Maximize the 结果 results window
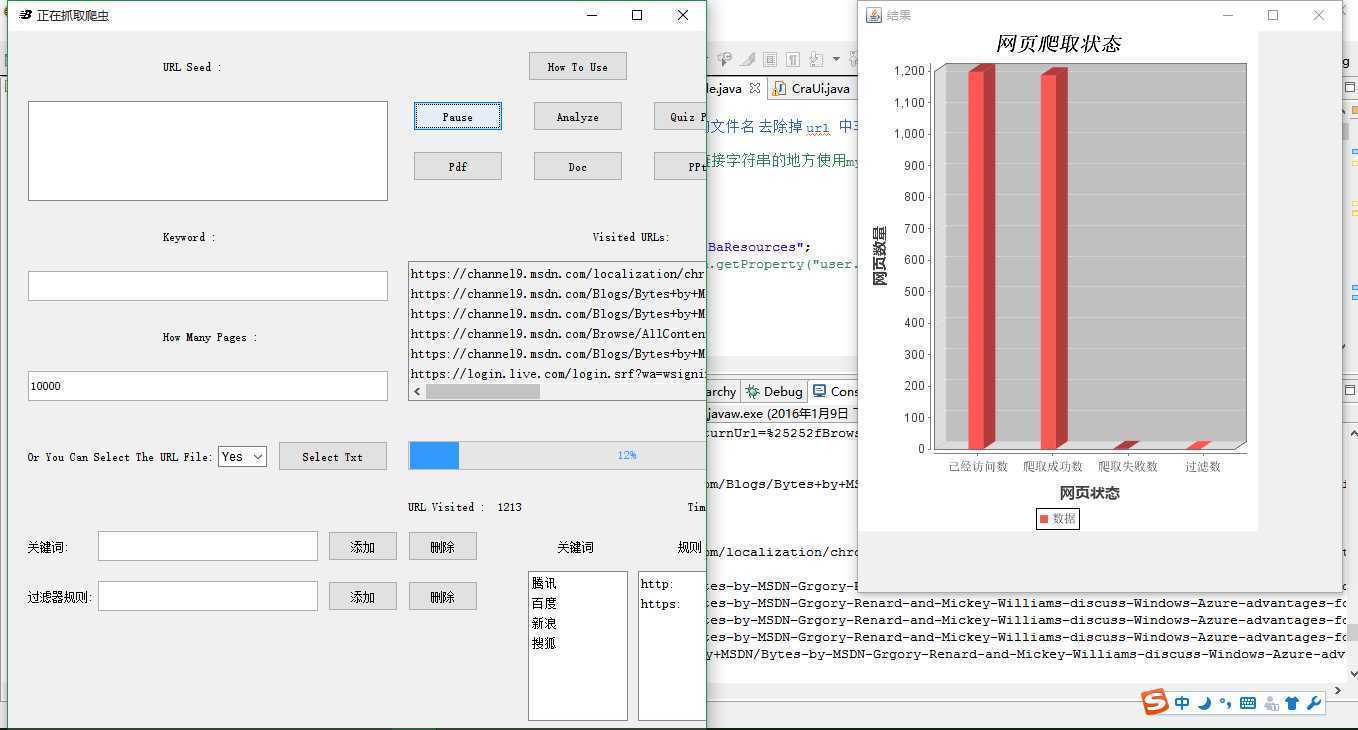The width and height of the screenshot is (1358, 730). (1272, 15)
